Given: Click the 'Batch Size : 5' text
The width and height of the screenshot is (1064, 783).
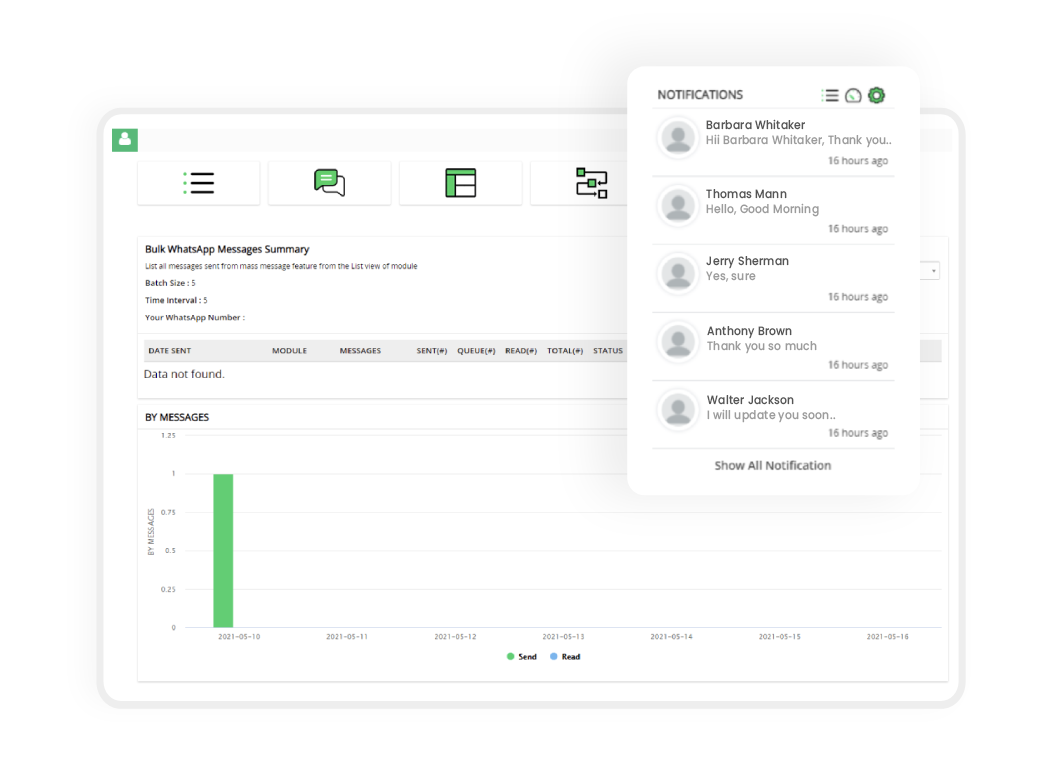Looking at the screenshot, I should point(170,283).
